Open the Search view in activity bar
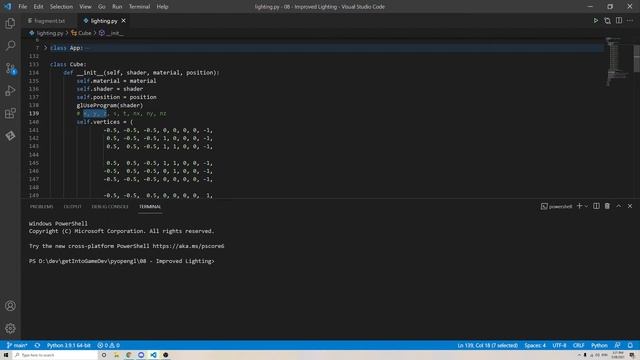This screenshot has width=640, height=360. click(x=10, y=45)
